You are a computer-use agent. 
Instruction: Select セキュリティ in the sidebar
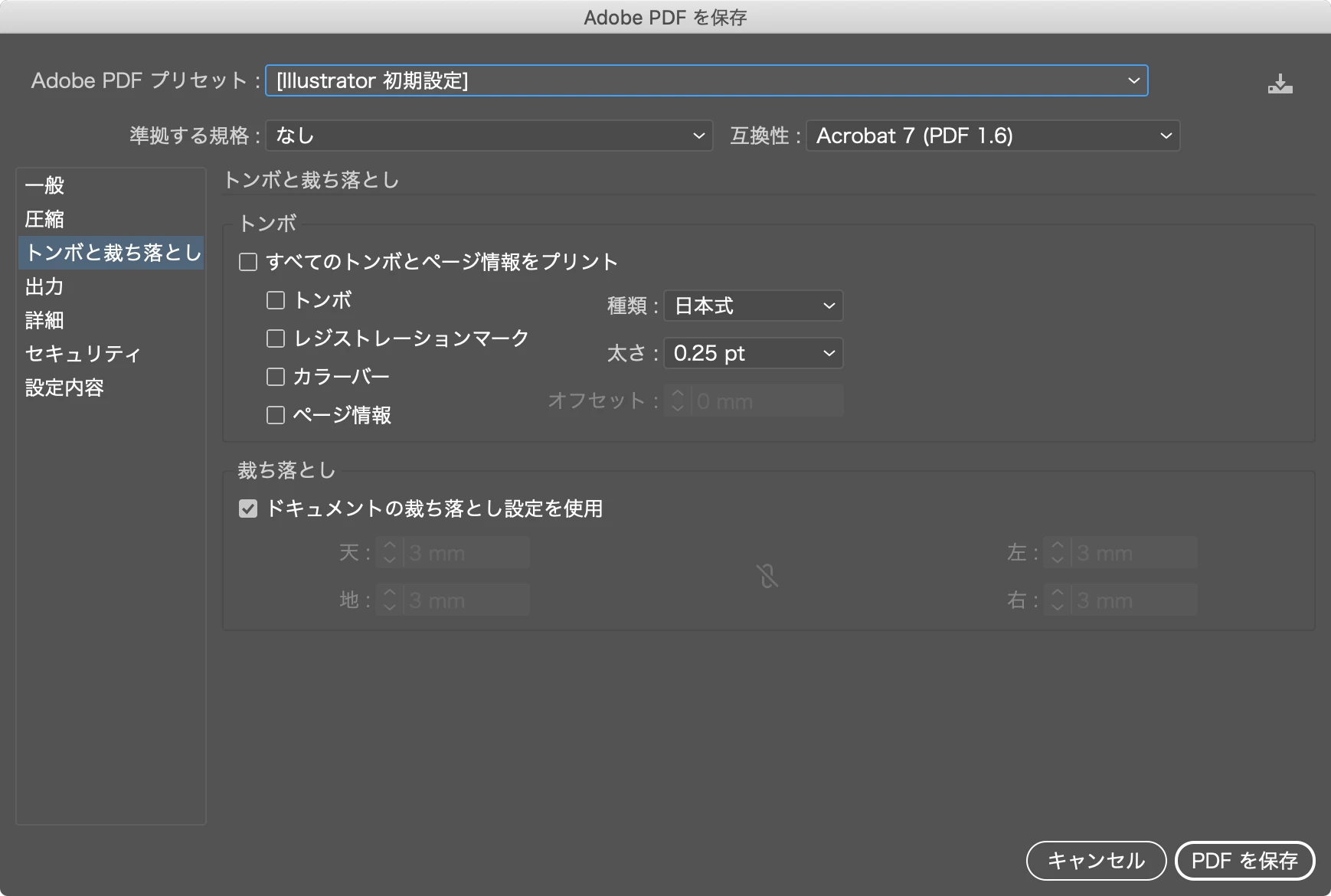[111, 354]
